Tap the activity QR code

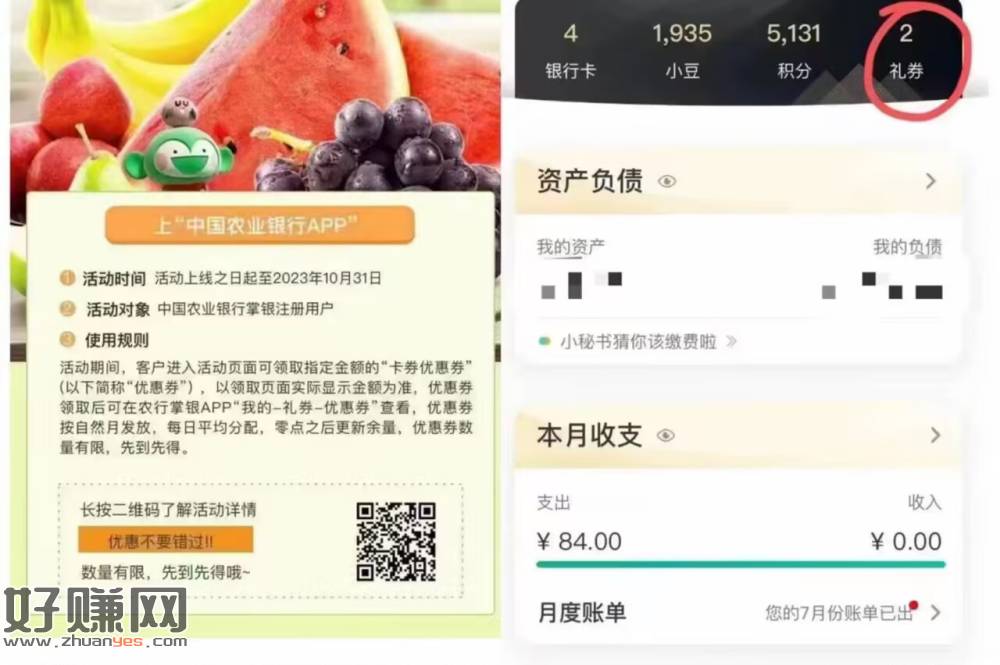point(396,541)
